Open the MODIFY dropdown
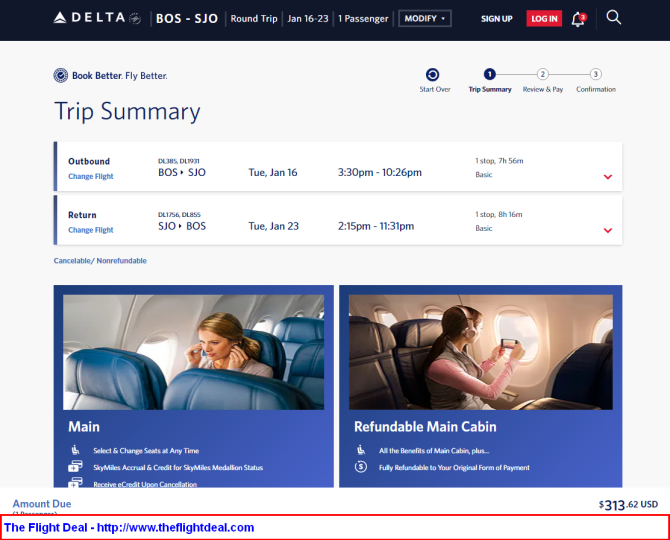The image size is (670, 540). (x=425, y=19)
